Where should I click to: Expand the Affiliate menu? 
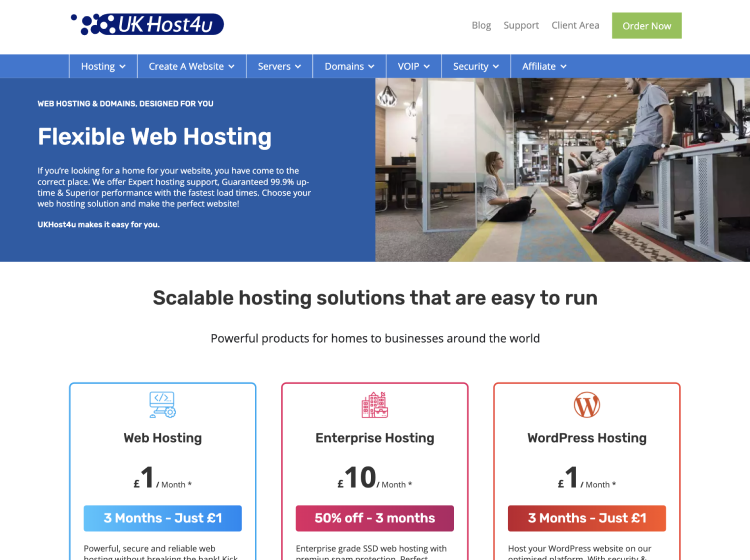point(544,66)
